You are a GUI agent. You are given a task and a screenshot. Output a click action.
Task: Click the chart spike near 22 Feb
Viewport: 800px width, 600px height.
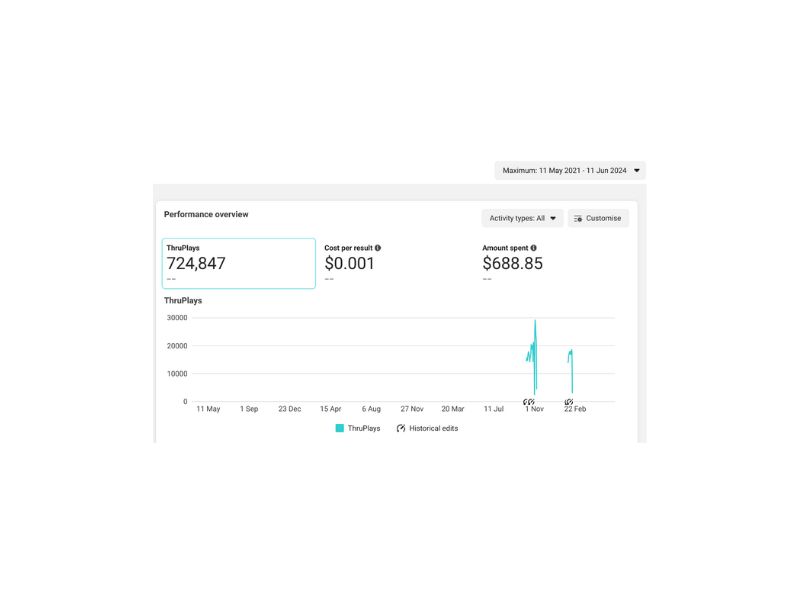pos(571,352)
